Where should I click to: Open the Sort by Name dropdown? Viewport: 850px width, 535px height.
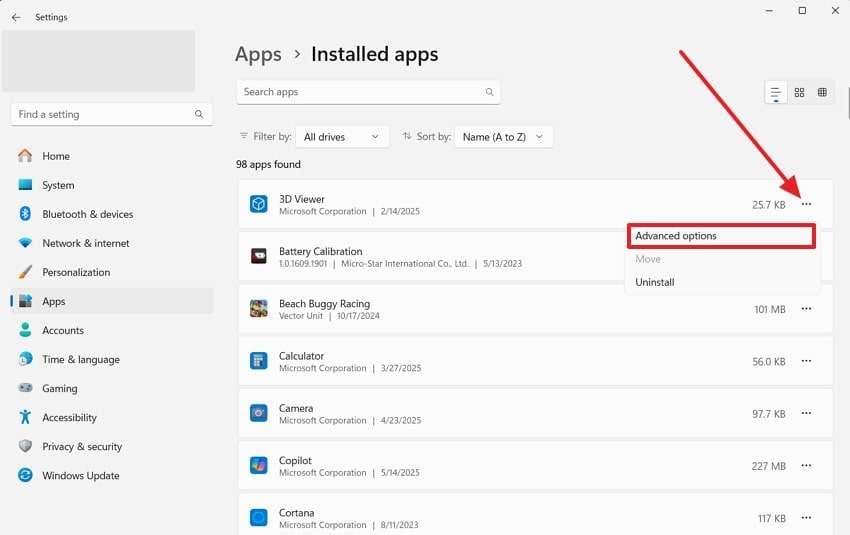[504, 137]
